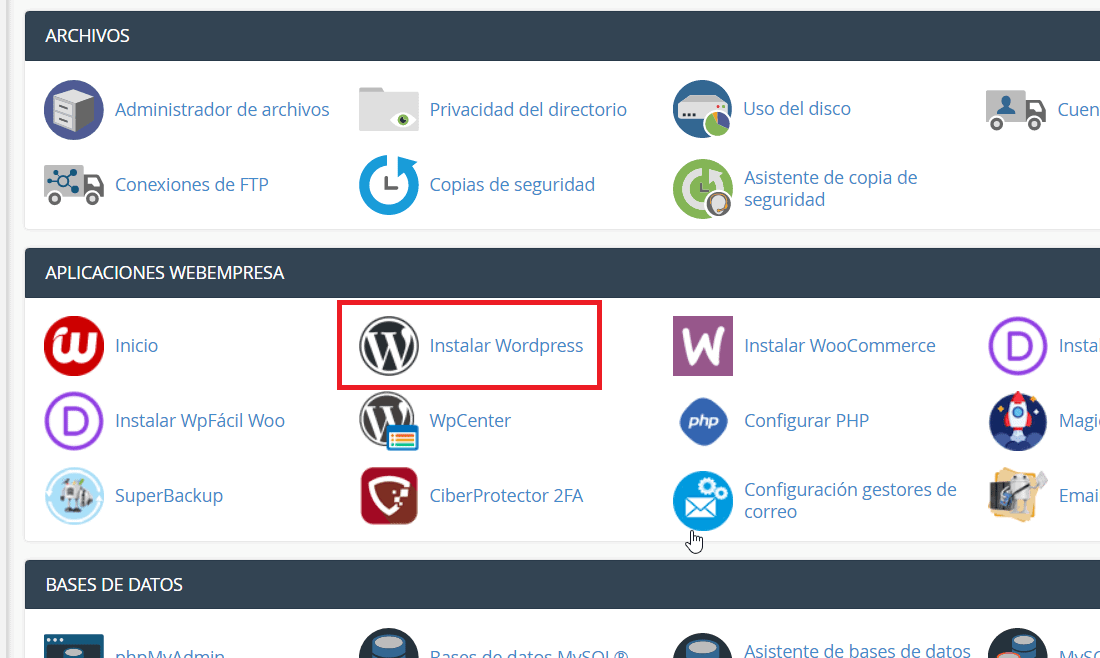Open the Instalar WpFácil Woo link
This screenshot has height=658, width=1100.
(200, 421)
